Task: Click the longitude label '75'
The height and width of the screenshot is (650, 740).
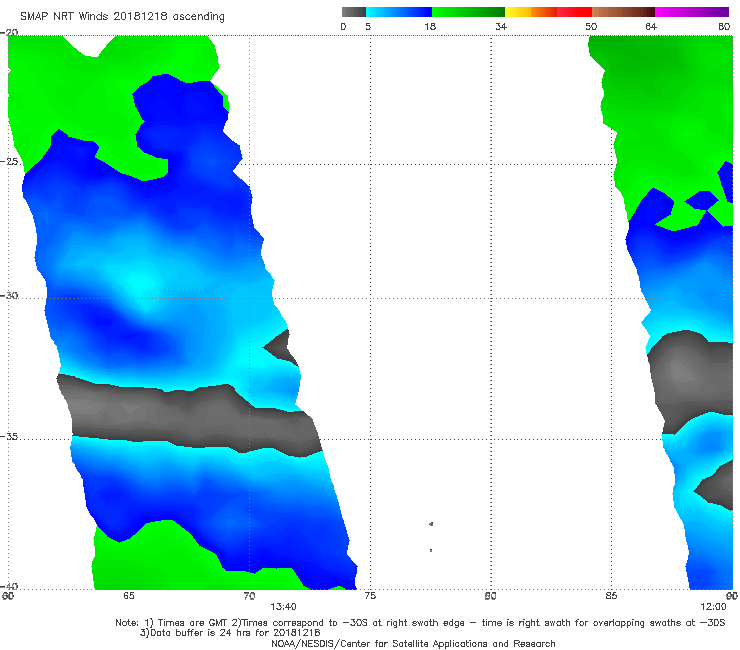Action: pos(370,596)
